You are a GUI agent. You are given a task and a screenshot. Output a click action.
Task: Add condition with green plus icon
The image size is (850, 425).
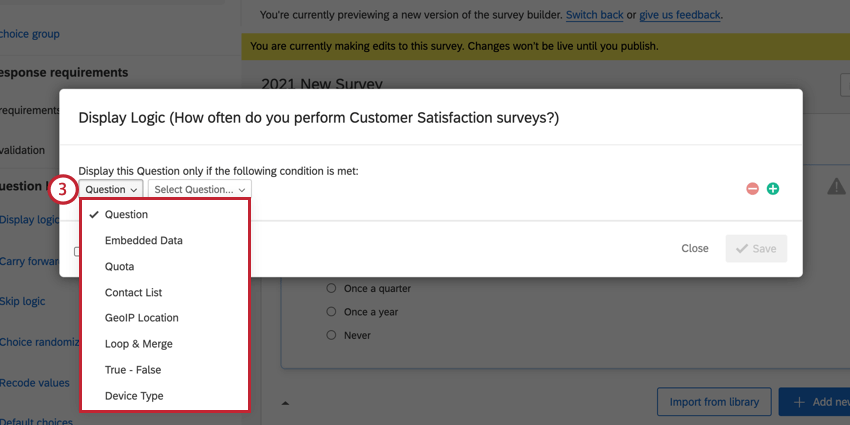pos(773,189)
